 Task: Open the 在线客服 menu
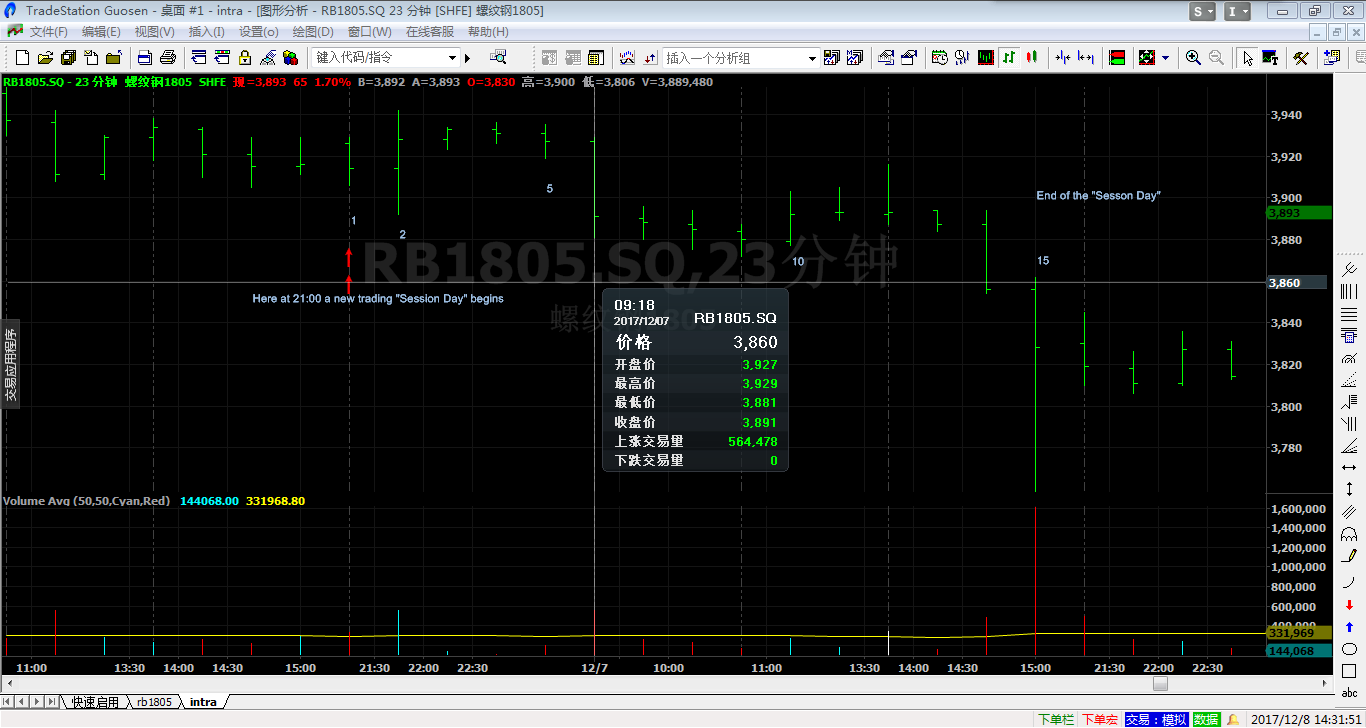(x=429, y=32)
